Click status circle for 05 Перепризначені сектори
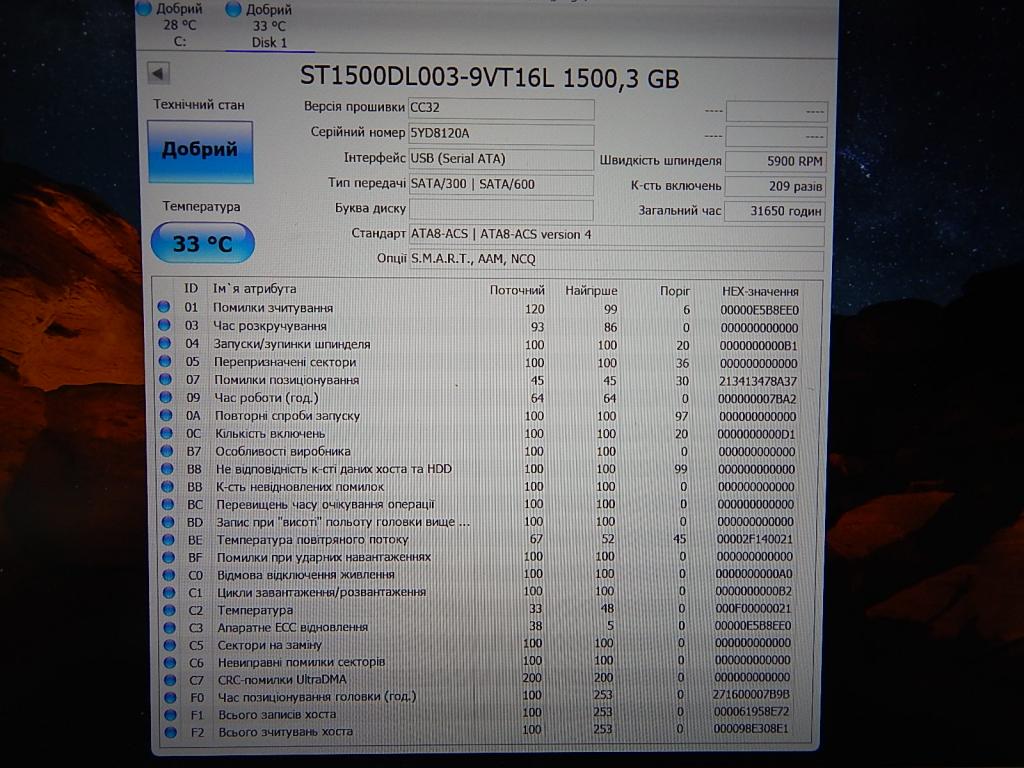 pos(165,361)
